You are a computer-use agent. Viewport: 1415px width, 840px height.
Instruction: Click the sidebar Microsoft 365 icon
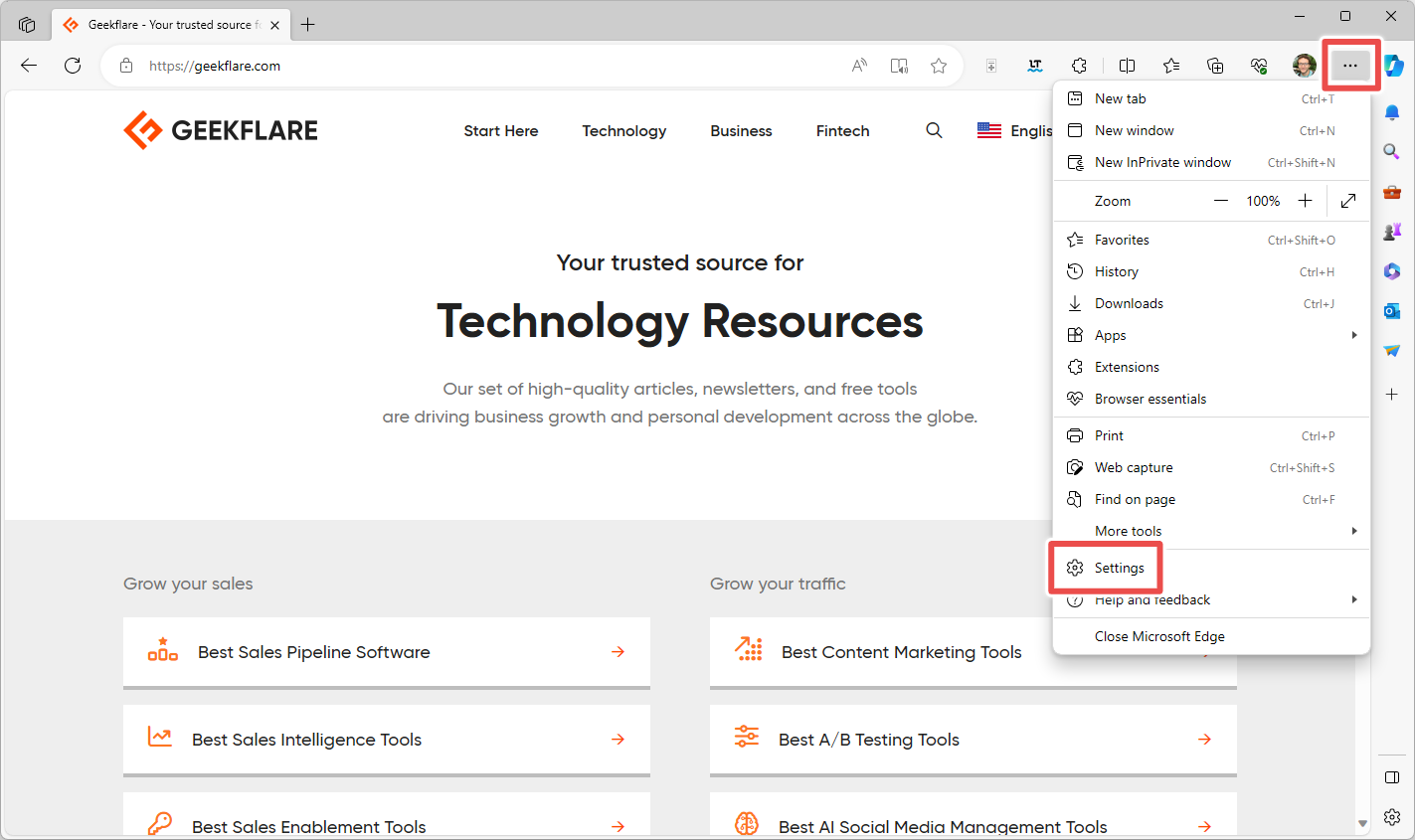point(1392,271)
